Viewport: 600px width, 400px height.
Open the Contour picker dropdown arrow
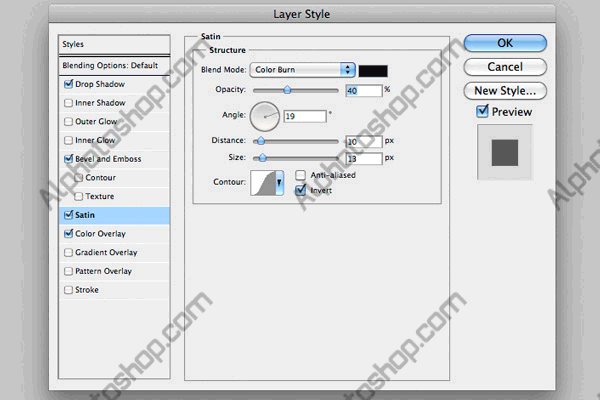click(x=279, y=183)
